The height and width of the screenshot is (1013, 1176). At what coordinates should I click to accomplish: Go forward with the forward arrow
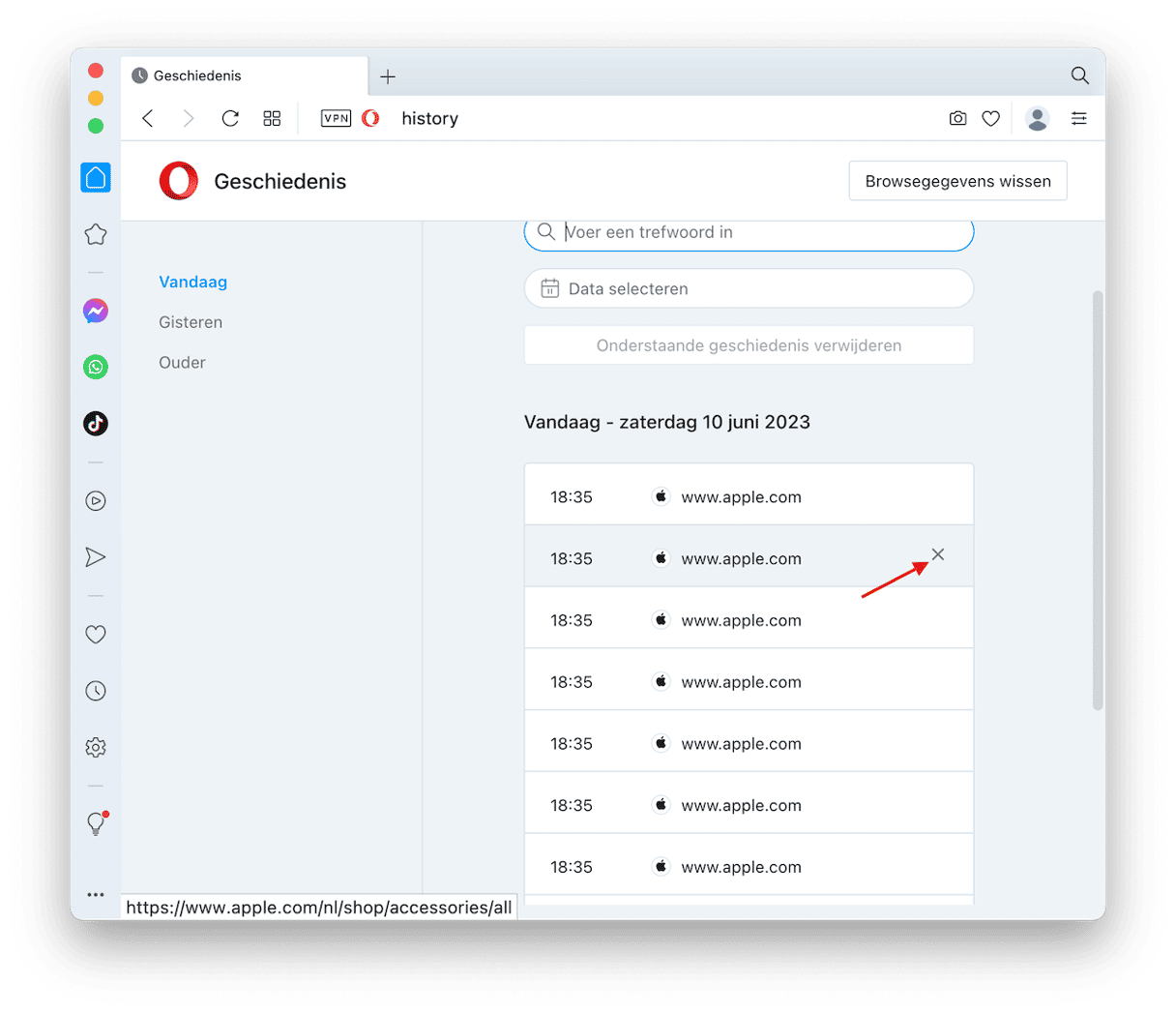pyautogui.click(x=189, y=118)
